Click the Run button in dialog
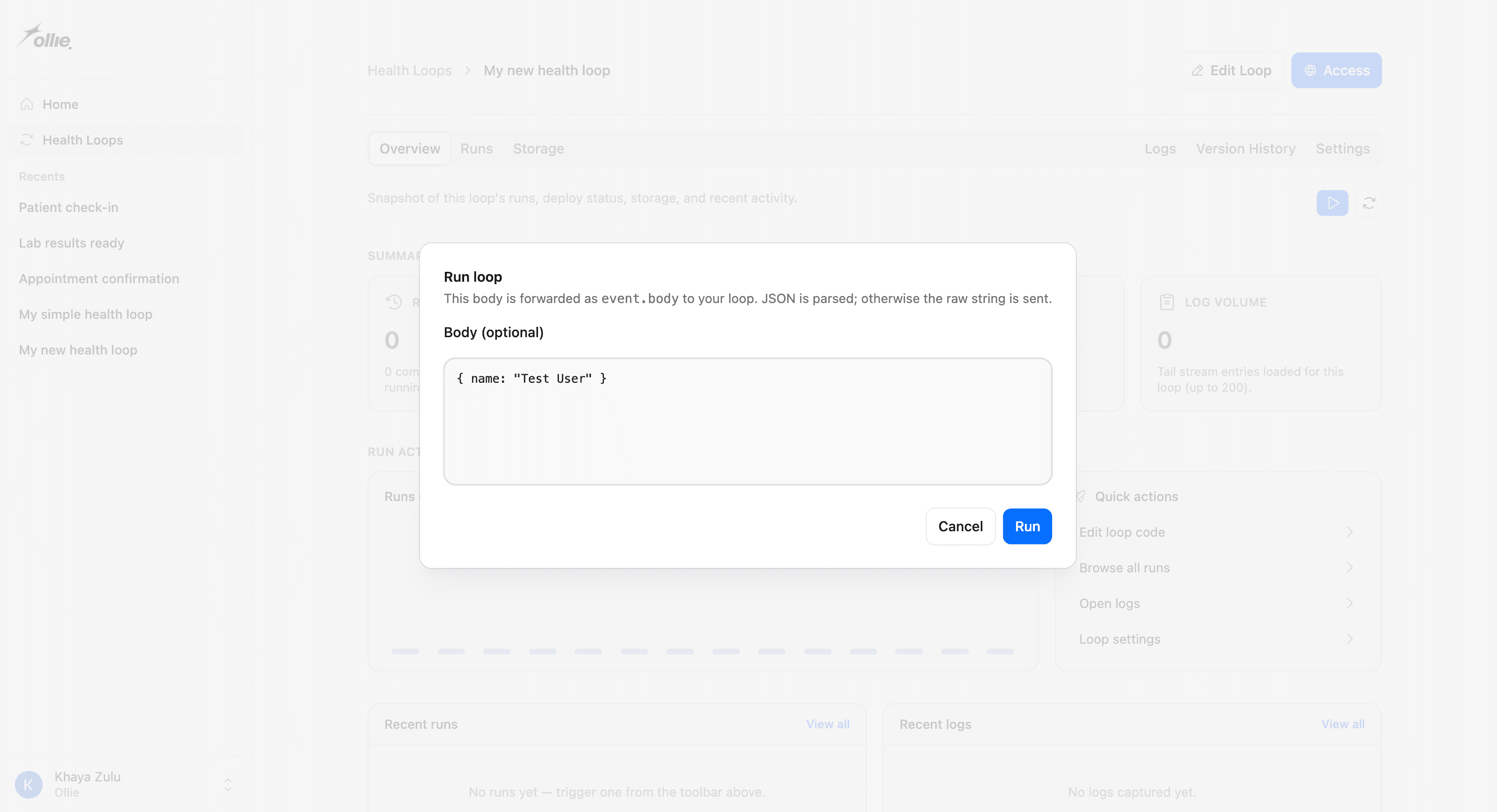 coord(1027,526)
